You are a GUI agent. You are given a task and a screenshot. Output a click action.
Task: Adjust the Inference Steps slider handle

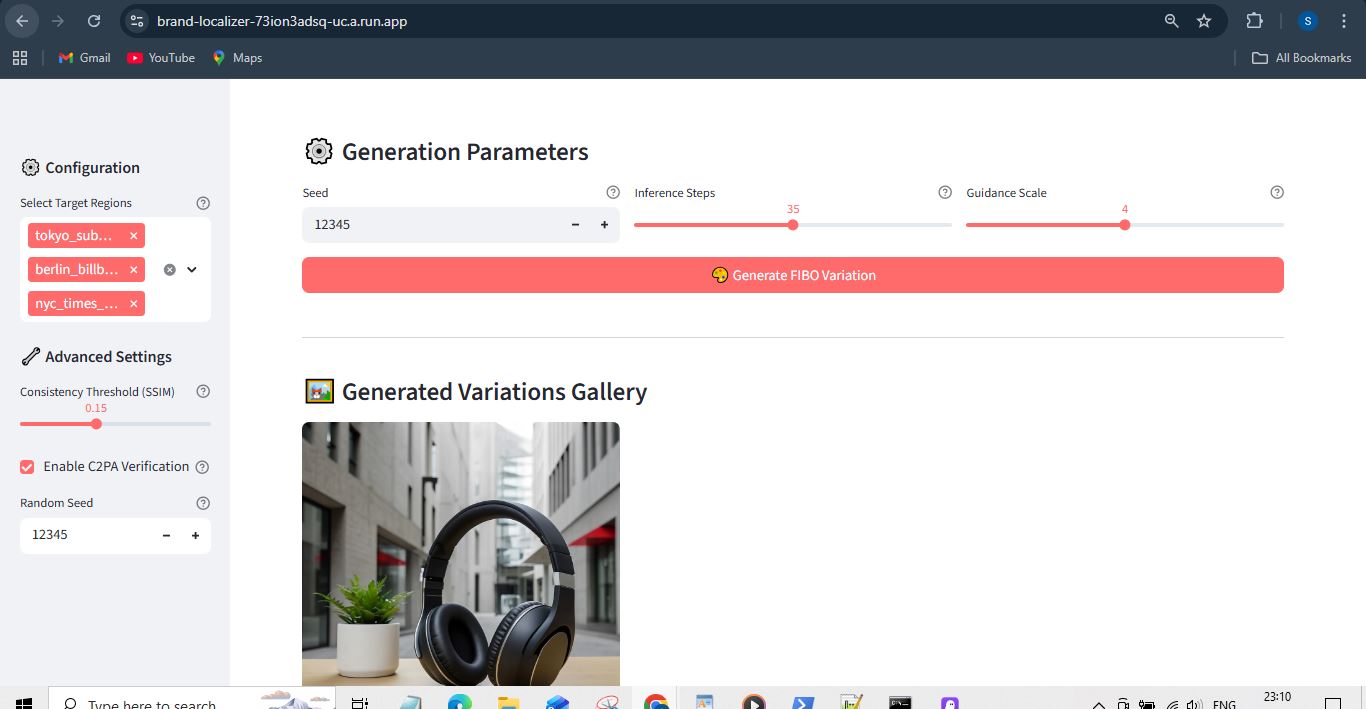793,225
